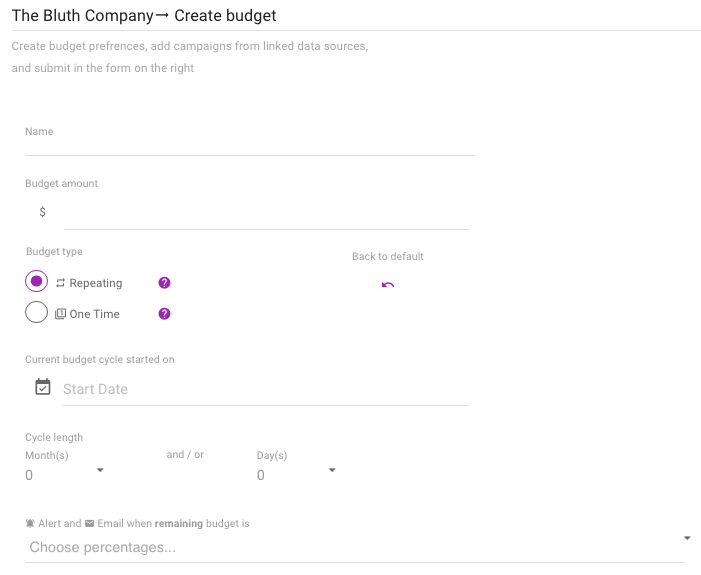Click the One Time stacked-pages icon
The height and width of the screenshot is (575, 701).
(60, 314)
